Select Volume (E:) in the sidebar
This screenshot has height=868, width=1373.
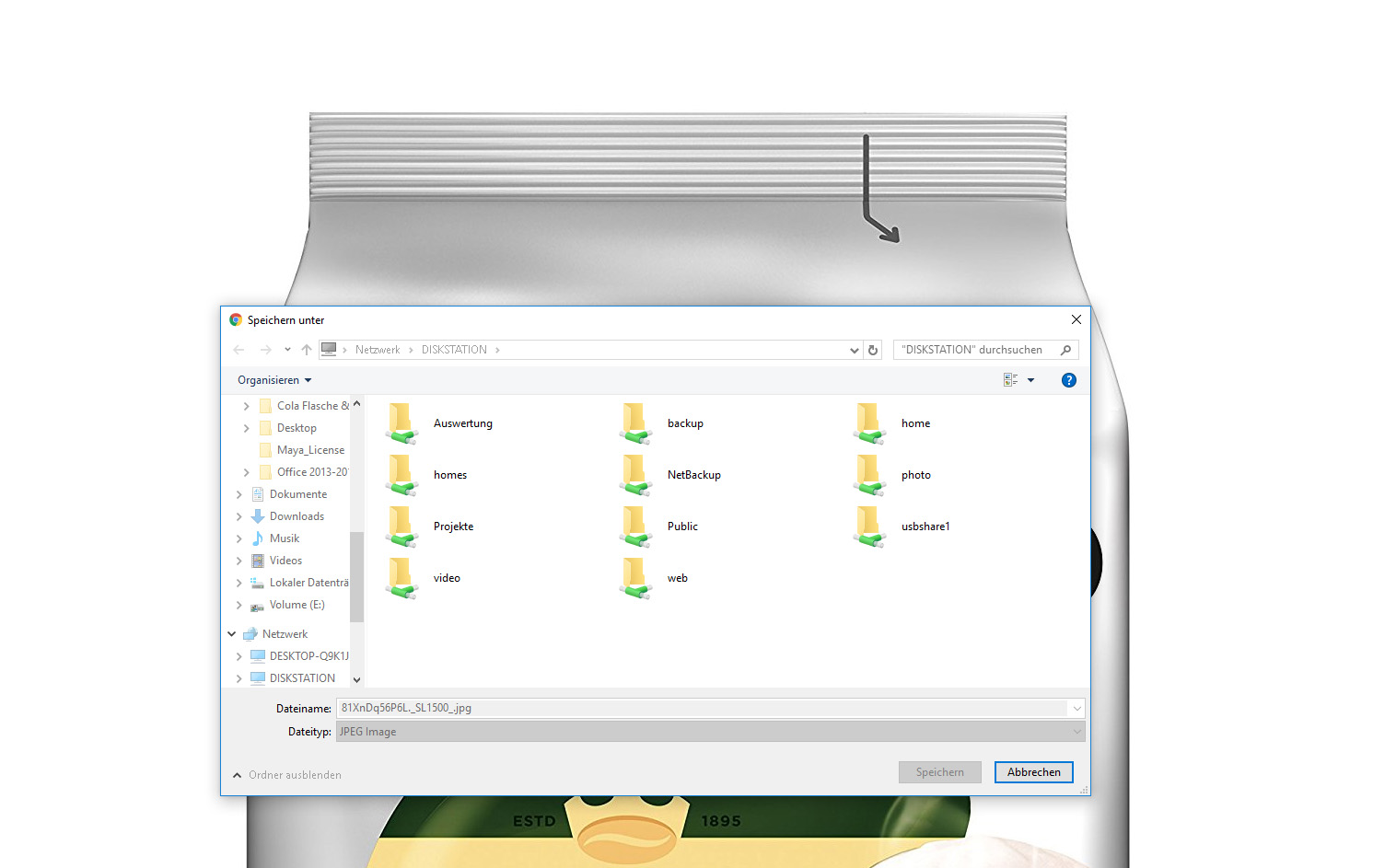(x=287, y=605)
